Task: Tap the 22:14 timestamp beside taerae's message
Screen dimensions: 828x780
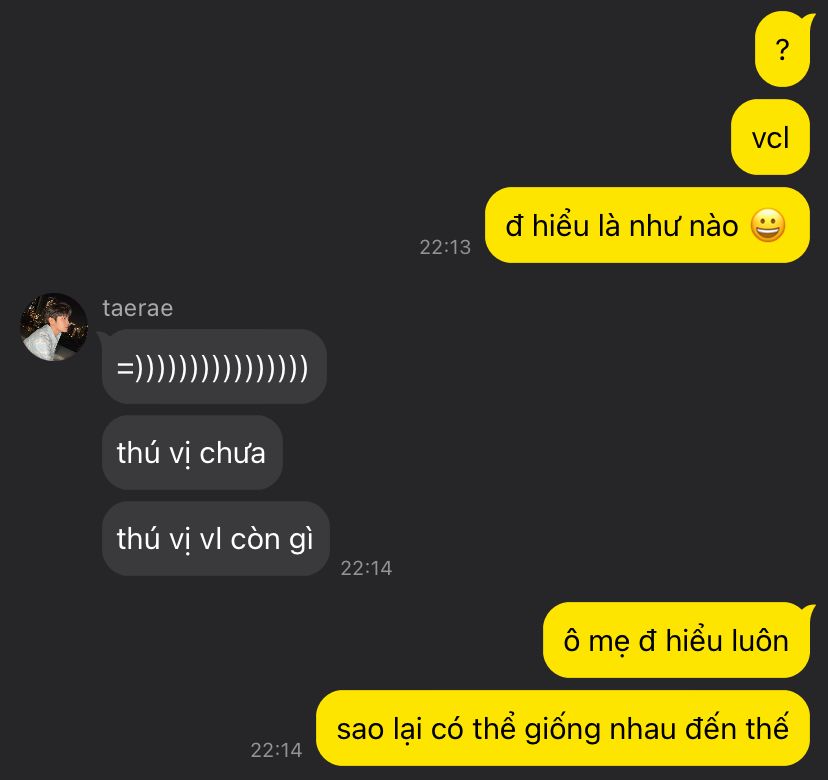Action: coord(366,568)
